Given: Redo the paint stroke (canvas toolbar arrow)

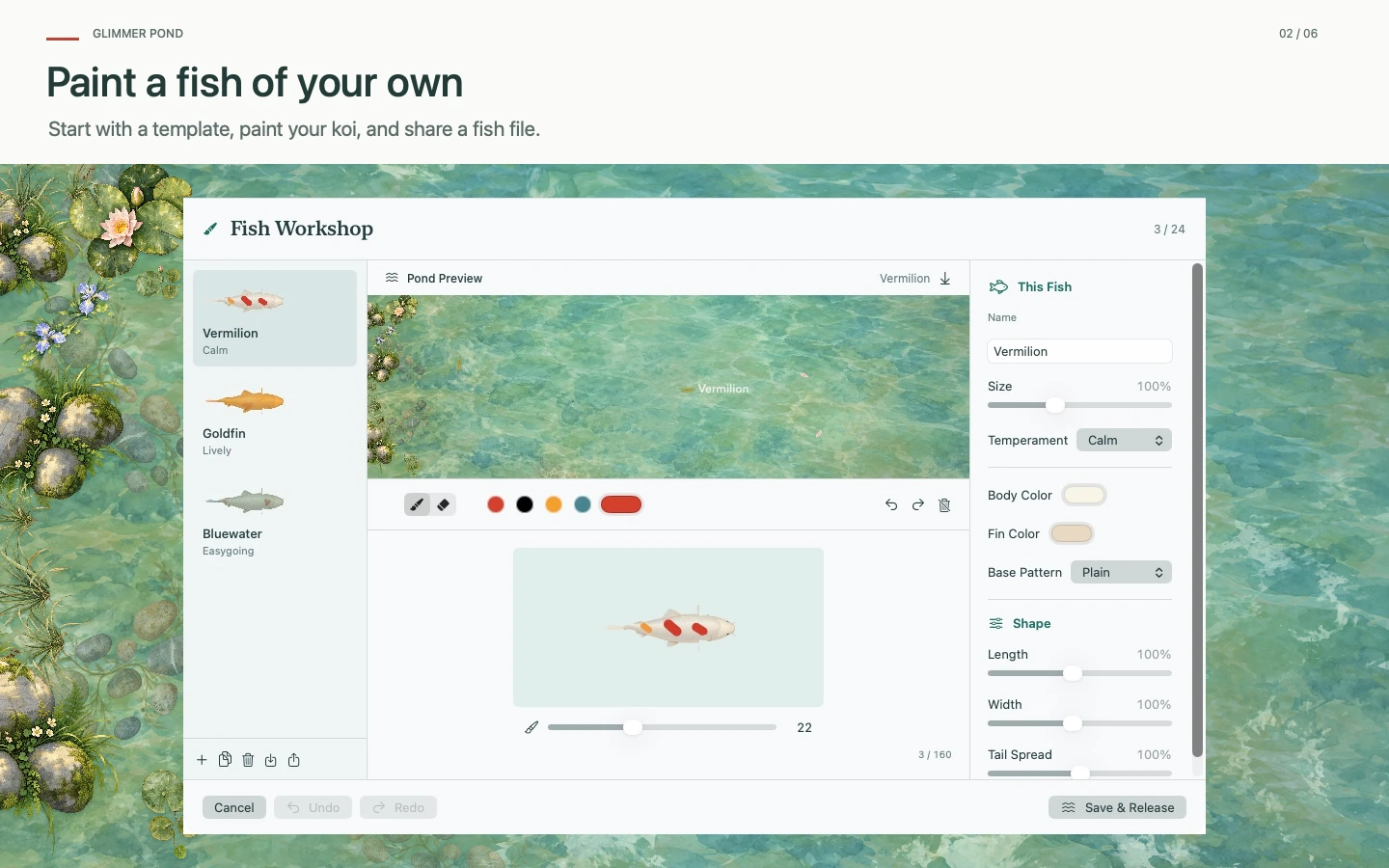Looking at the screenshot, I should [x=918, y=504].
